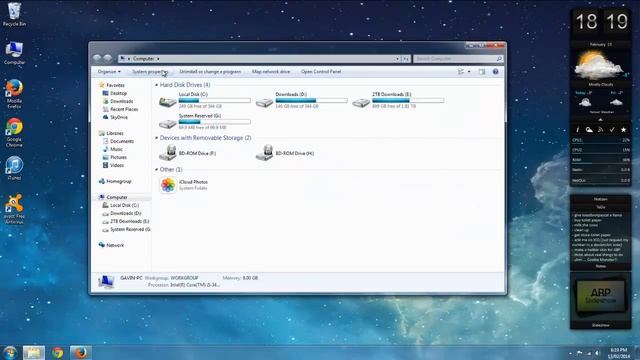Click the Explorer forward navigation arrow
This screenshot has height=360, width=640.
107,58
